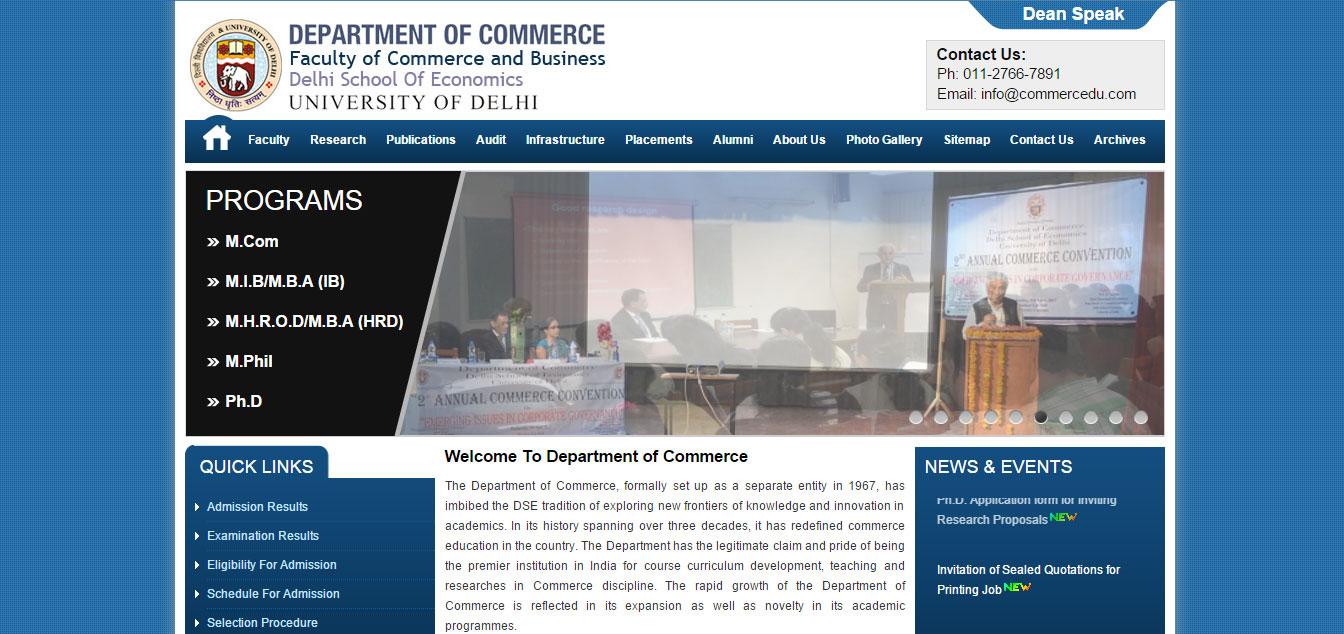
Task: Jump to the fifth slideshow dot
Action: click(x=1016, y=418)
